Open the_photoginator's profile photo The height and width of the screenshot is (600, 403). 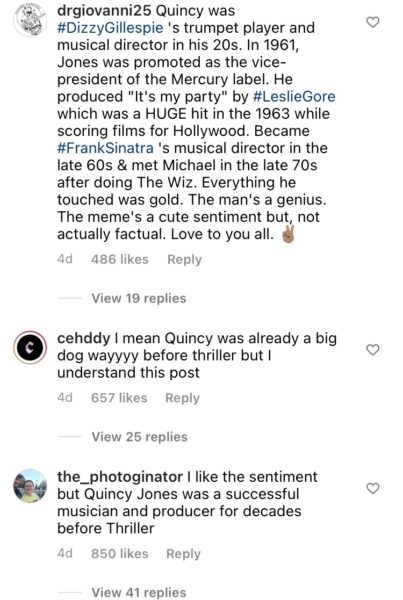30,486
